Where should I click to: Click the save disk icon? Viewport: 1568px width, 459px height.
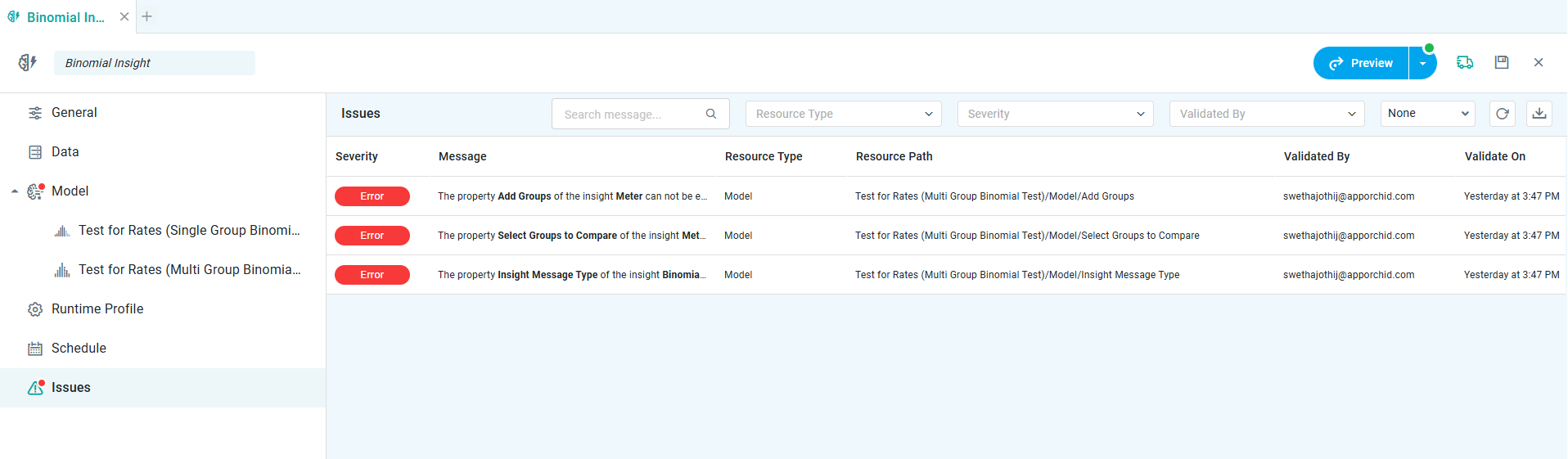[x=1501, y=62]
